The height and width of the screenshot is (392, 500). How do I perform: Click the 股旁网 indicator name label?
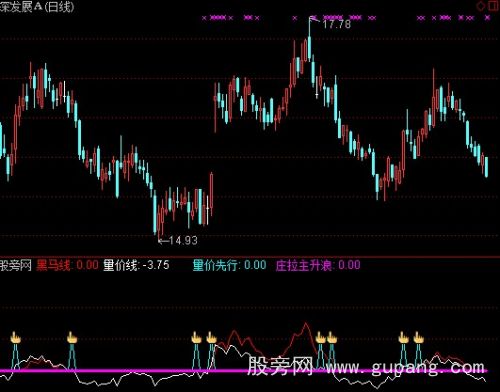click(x=16, y=266)
